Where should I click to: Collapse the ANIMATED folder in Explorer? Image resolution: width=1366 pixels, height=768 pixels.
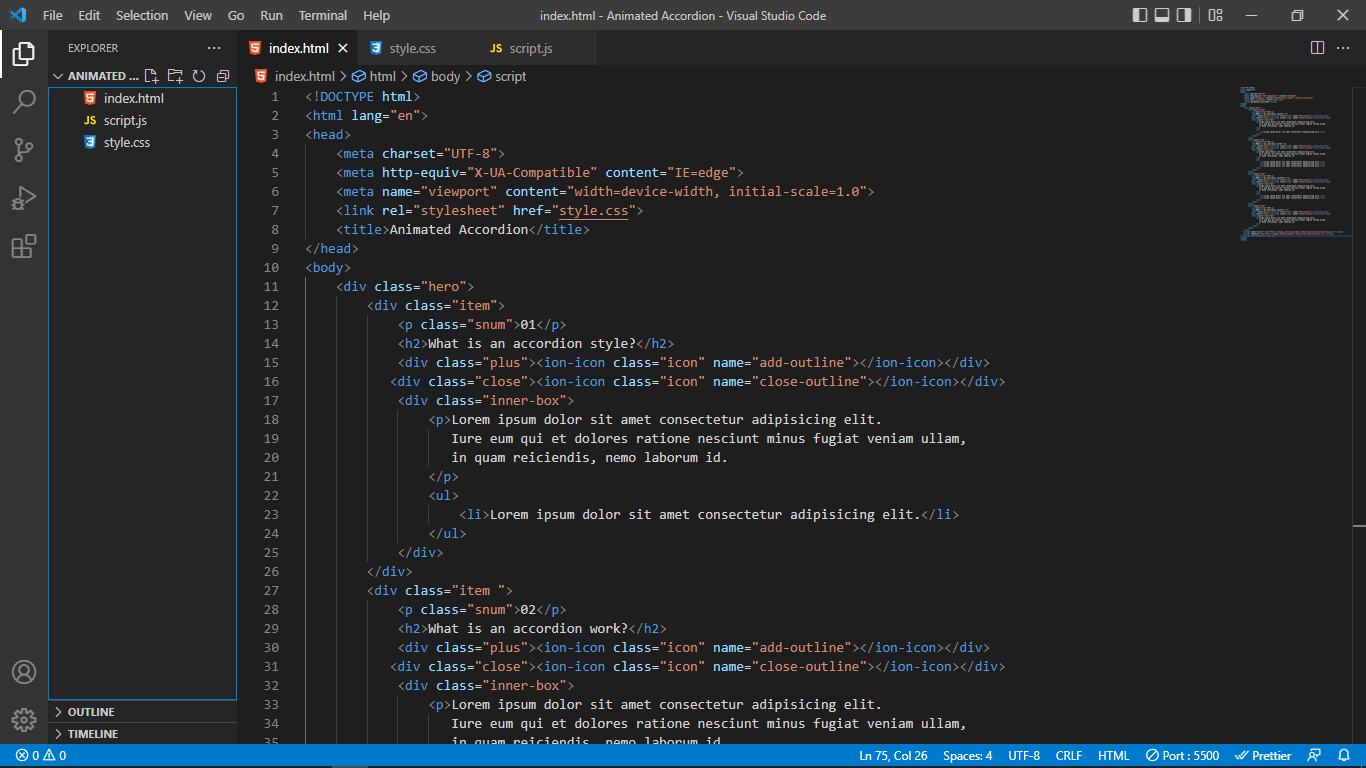coord(58,75)
